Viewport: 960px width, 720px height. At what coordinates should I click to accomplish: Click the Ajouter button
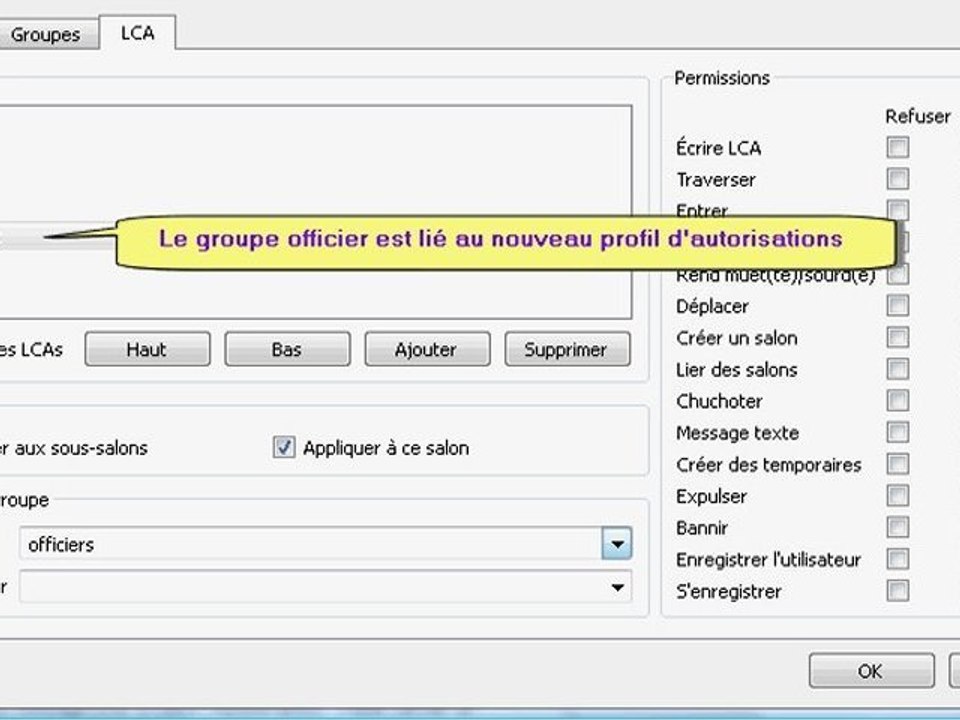click(x=427, y=349)
